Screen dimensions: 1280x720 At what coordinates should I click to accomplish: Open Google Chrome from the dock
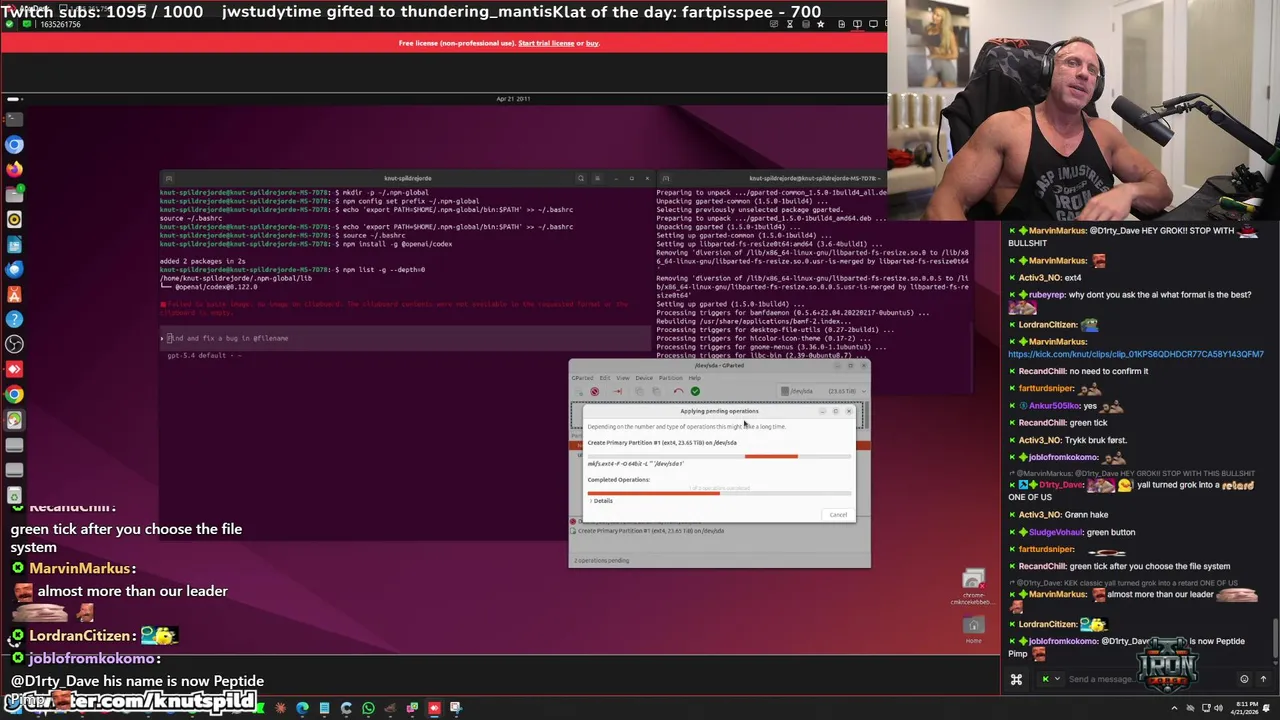tap(14, 394)
